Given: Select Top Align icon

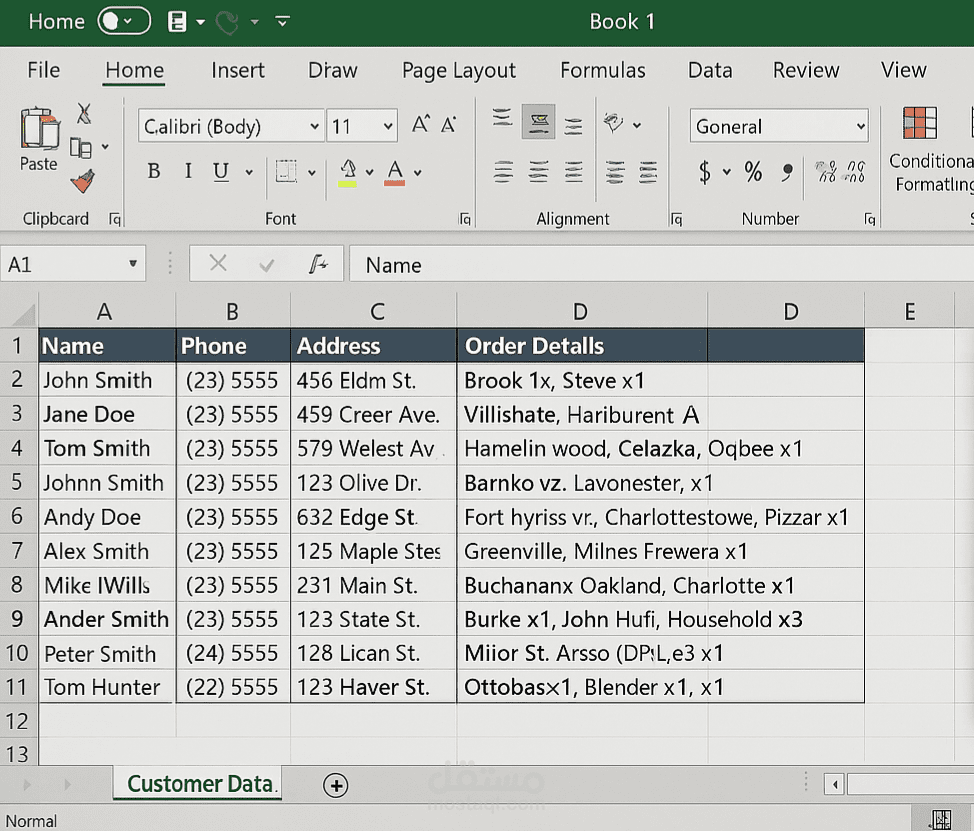Looking at the screenshot, I should click(502, 119).
